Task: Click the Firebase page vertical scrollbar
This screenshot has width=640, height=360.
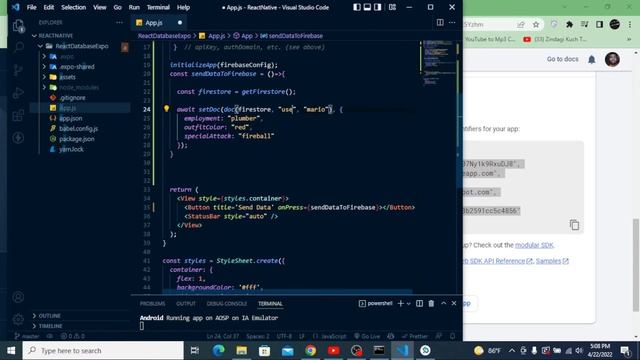Action: pyautogui.click(x=636, y=264)
